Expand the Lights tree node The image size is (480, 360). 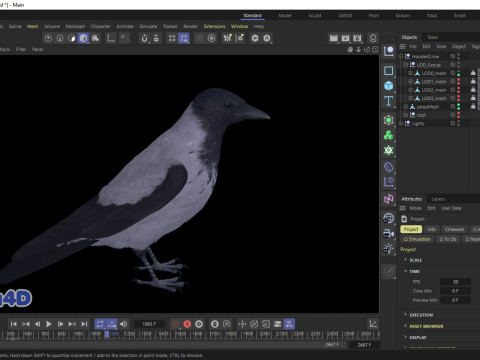click(401, 123)
